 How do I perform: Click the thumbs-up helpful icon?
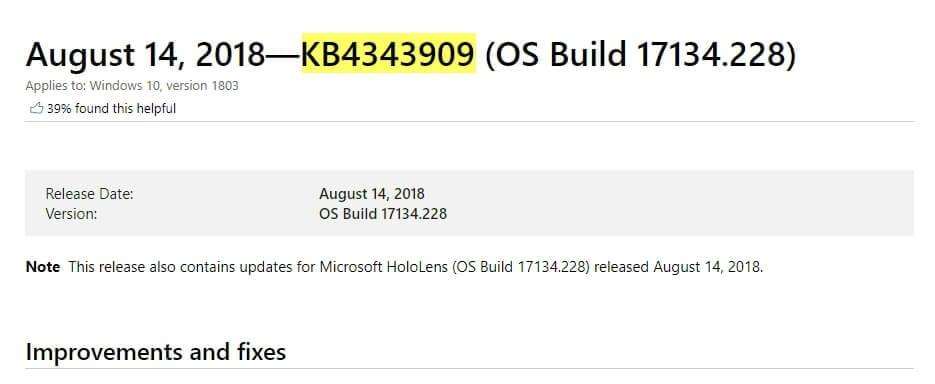[x=36, y=109]
